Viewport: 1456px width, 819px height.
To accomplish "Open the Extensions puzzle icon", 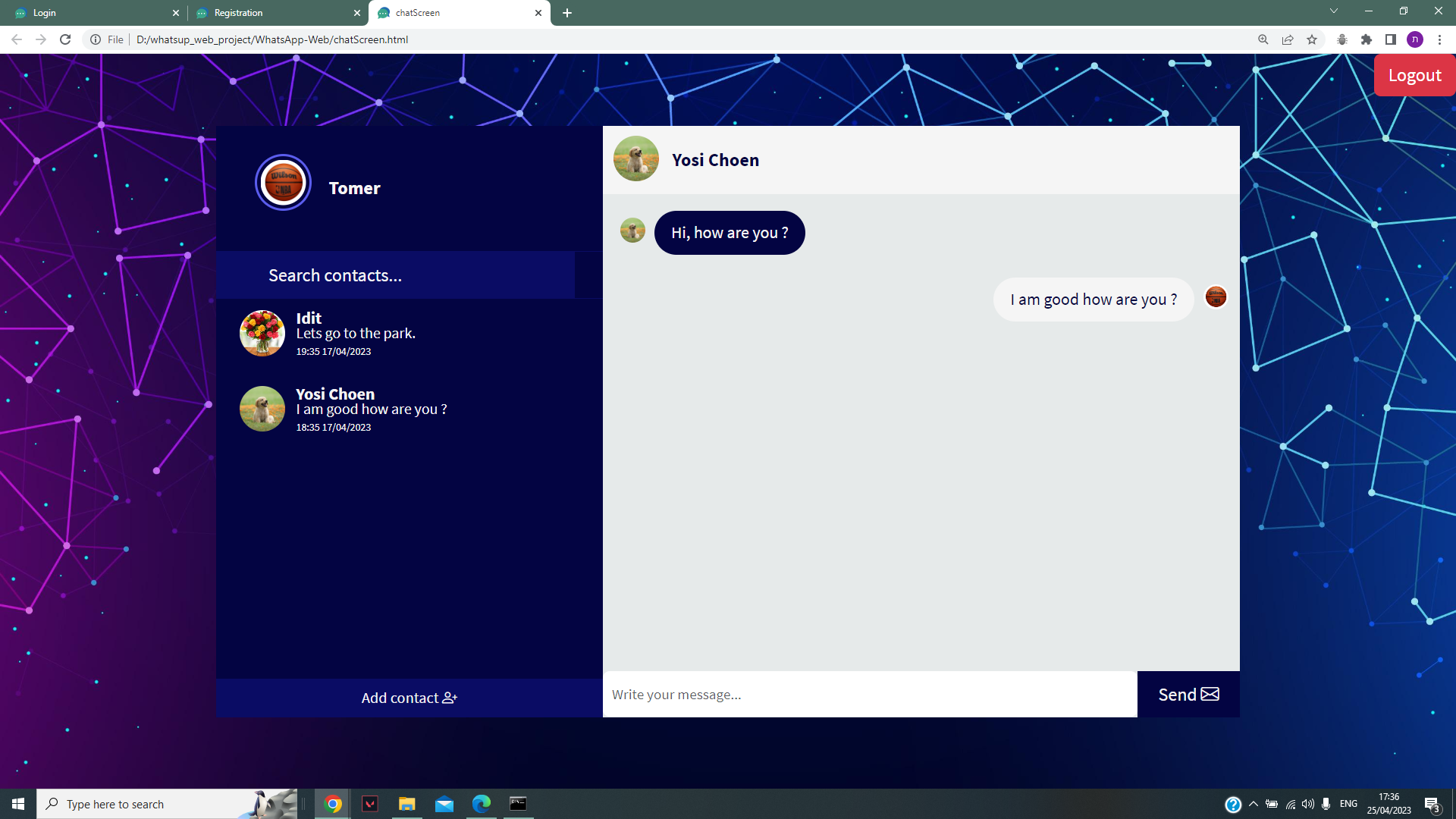I will coord(1367,39).
